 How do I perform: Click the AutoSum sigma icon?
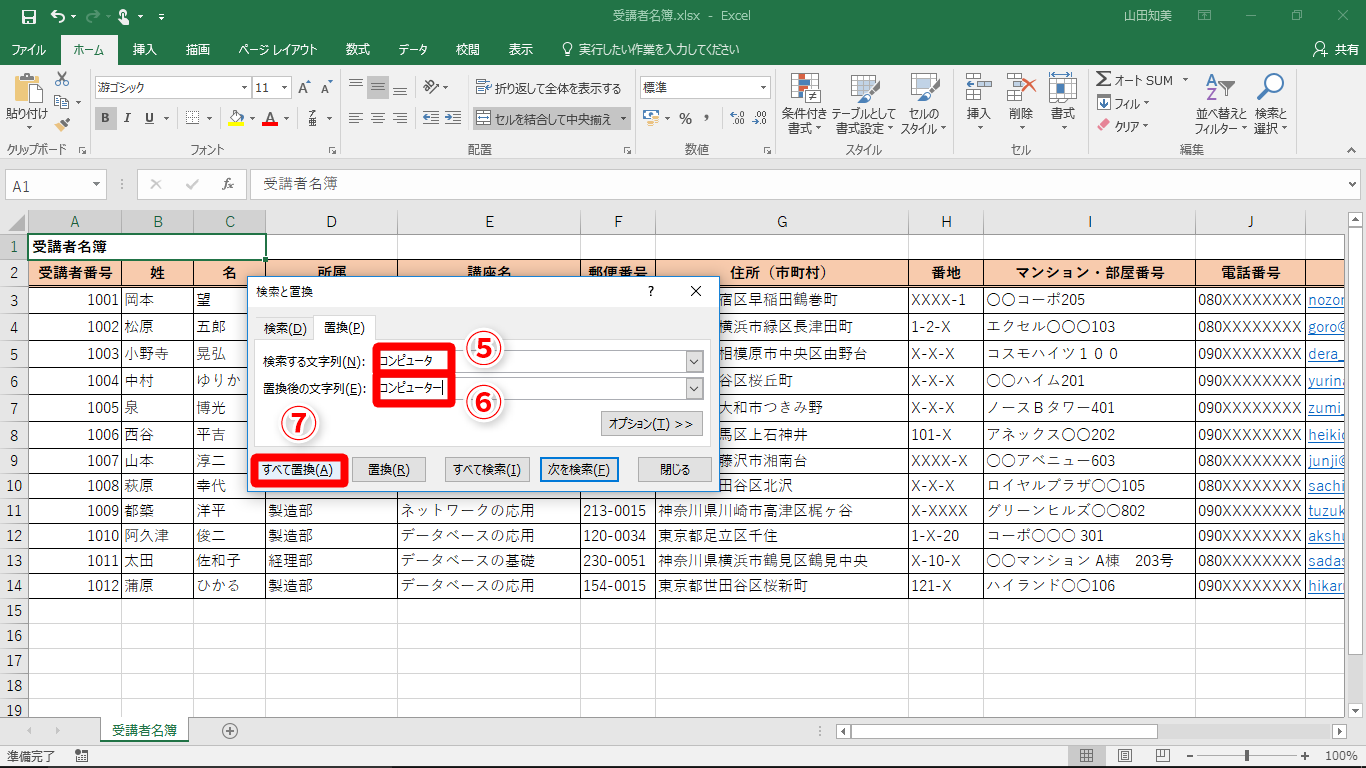pos(1104,80)
